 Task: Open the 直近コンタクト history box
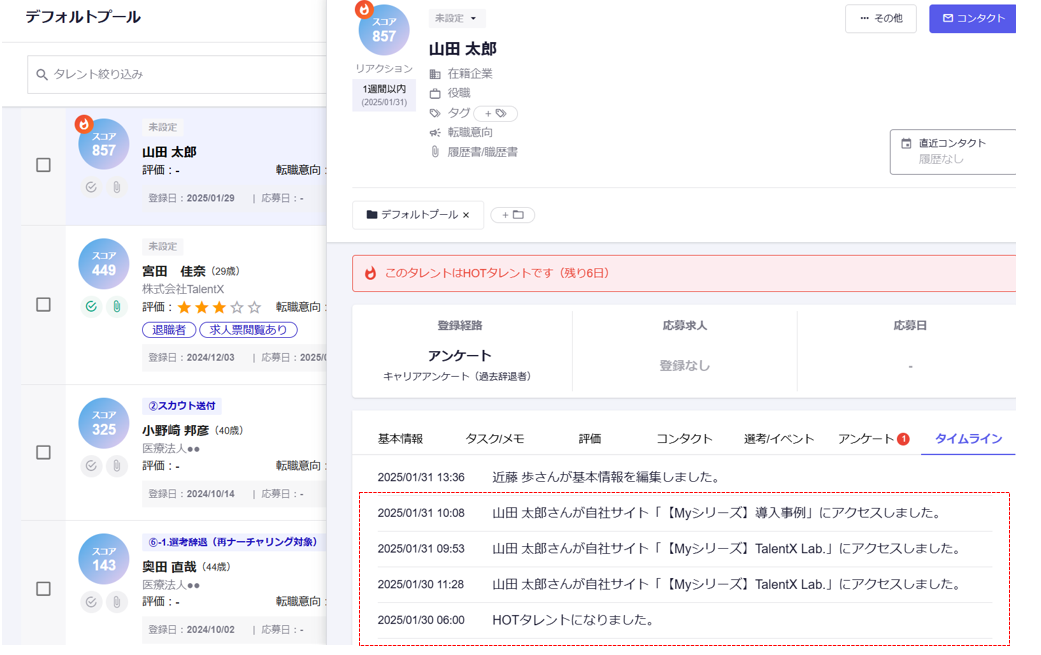coord(952,151)
